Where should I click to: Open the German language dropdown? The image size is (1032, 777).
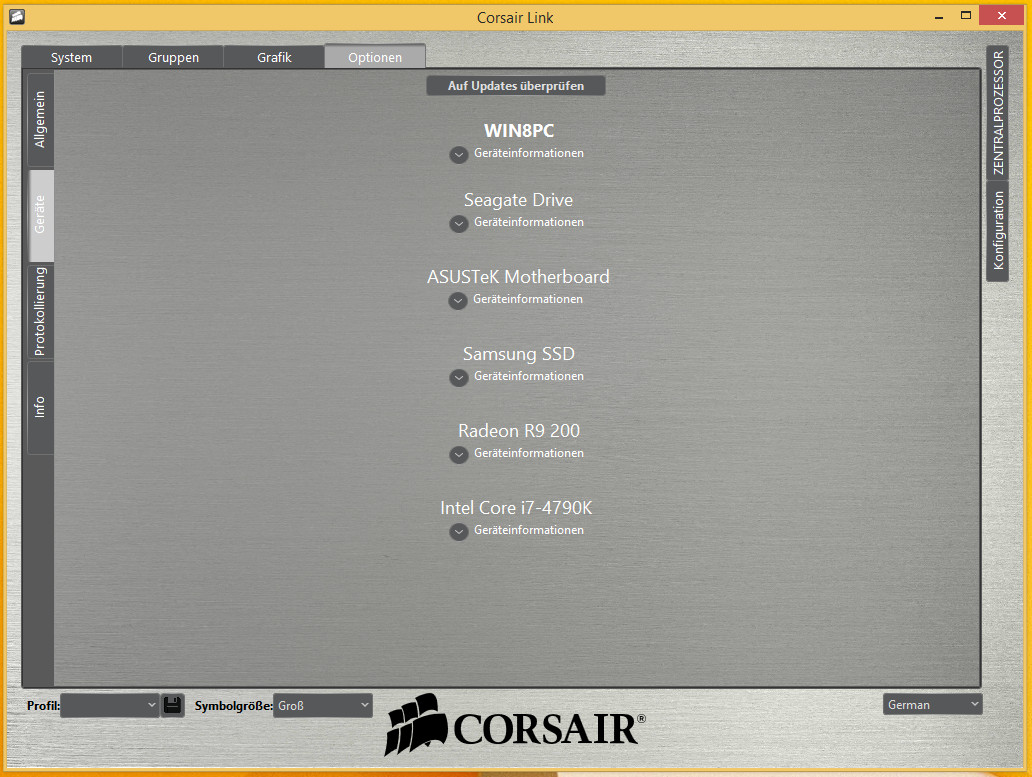point(933,705)
